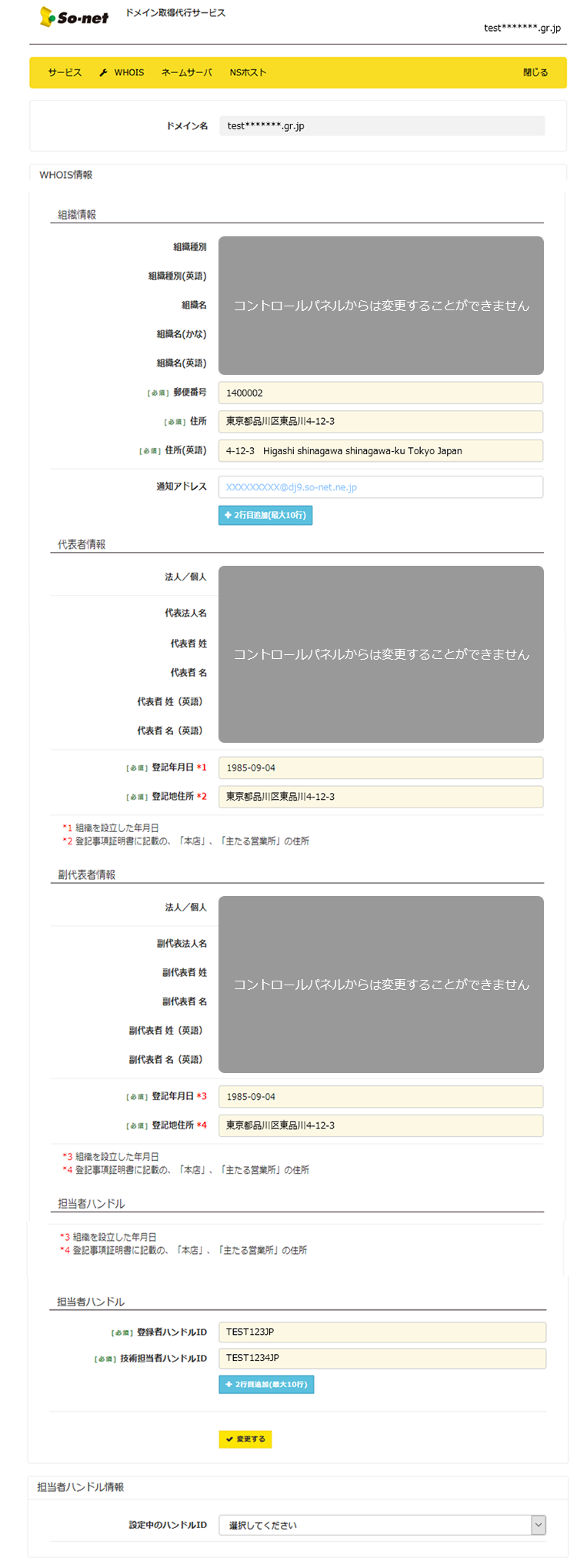Click the WHOIS wrench icon
This screenshot has width=577, height=1568.
[x=104, y=72]
